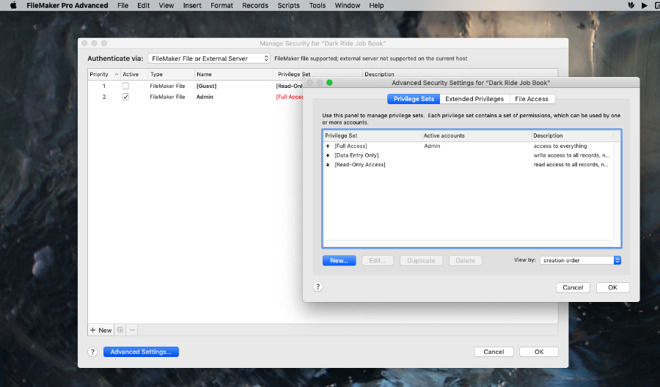Click reorder handle for [Full Access]
Screen dimensions: 660x387
(x=328, y=146)
